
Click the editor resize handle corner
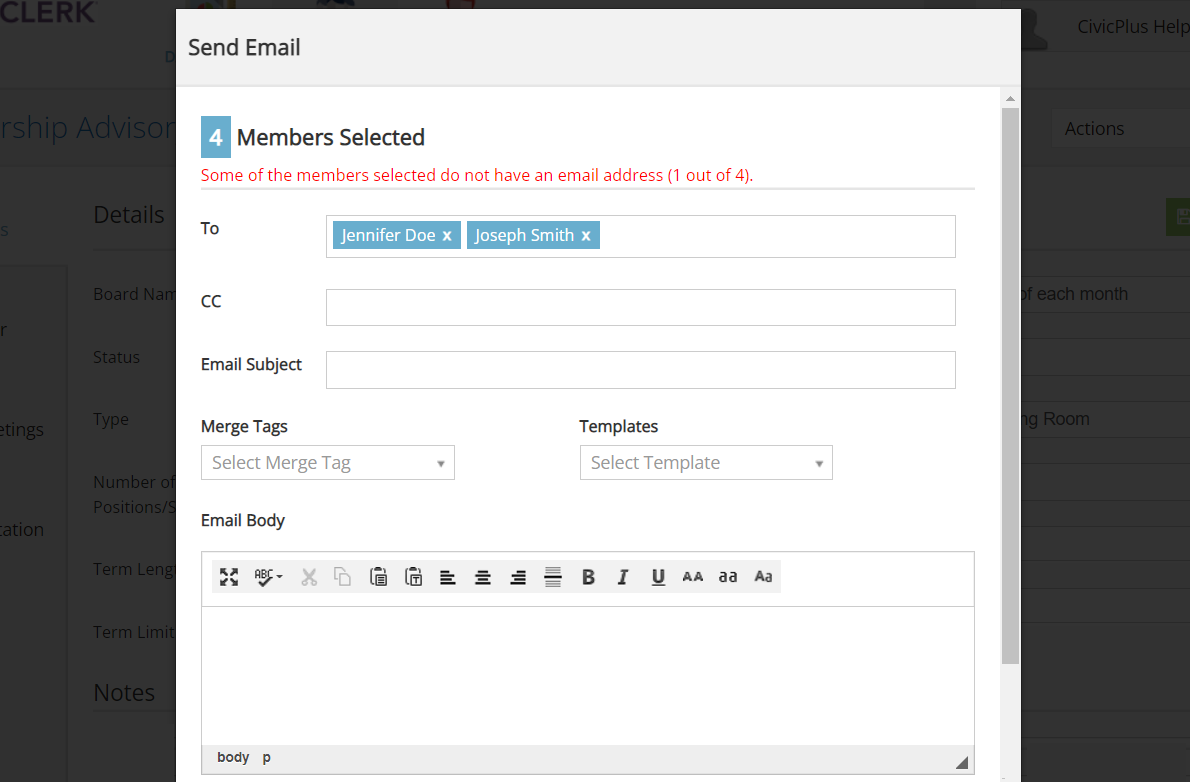[x=962, y=762]
